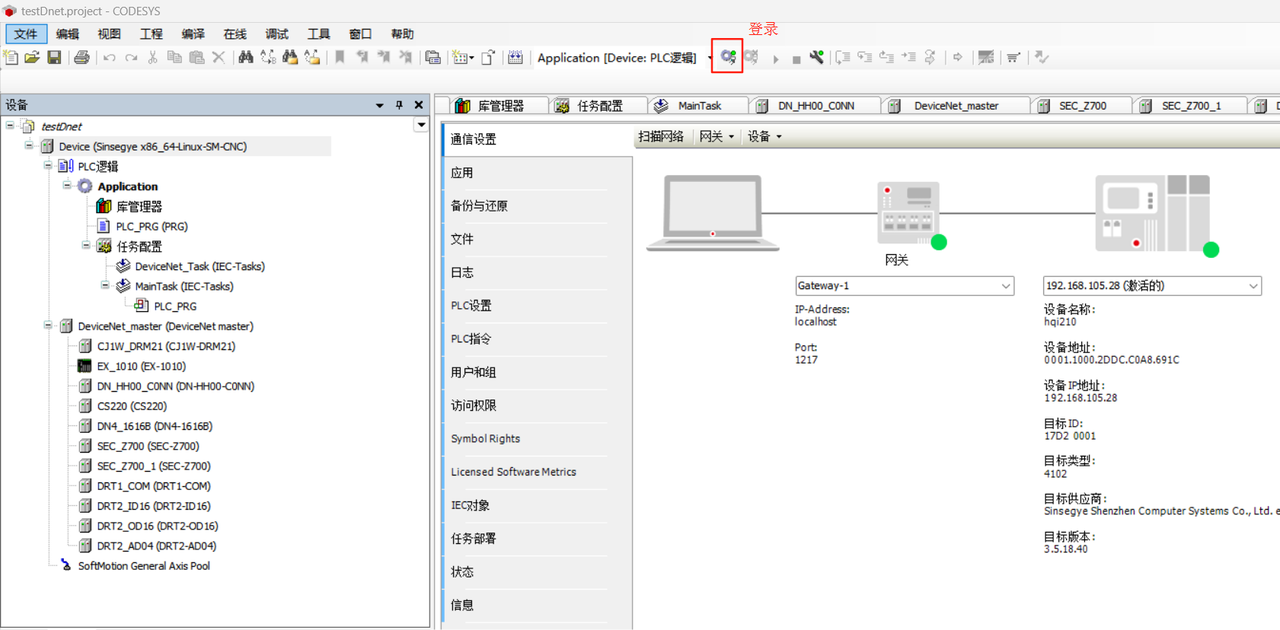Open the Gateway-1 dropdown list

pyautogui.click(x=1006, y=286)
